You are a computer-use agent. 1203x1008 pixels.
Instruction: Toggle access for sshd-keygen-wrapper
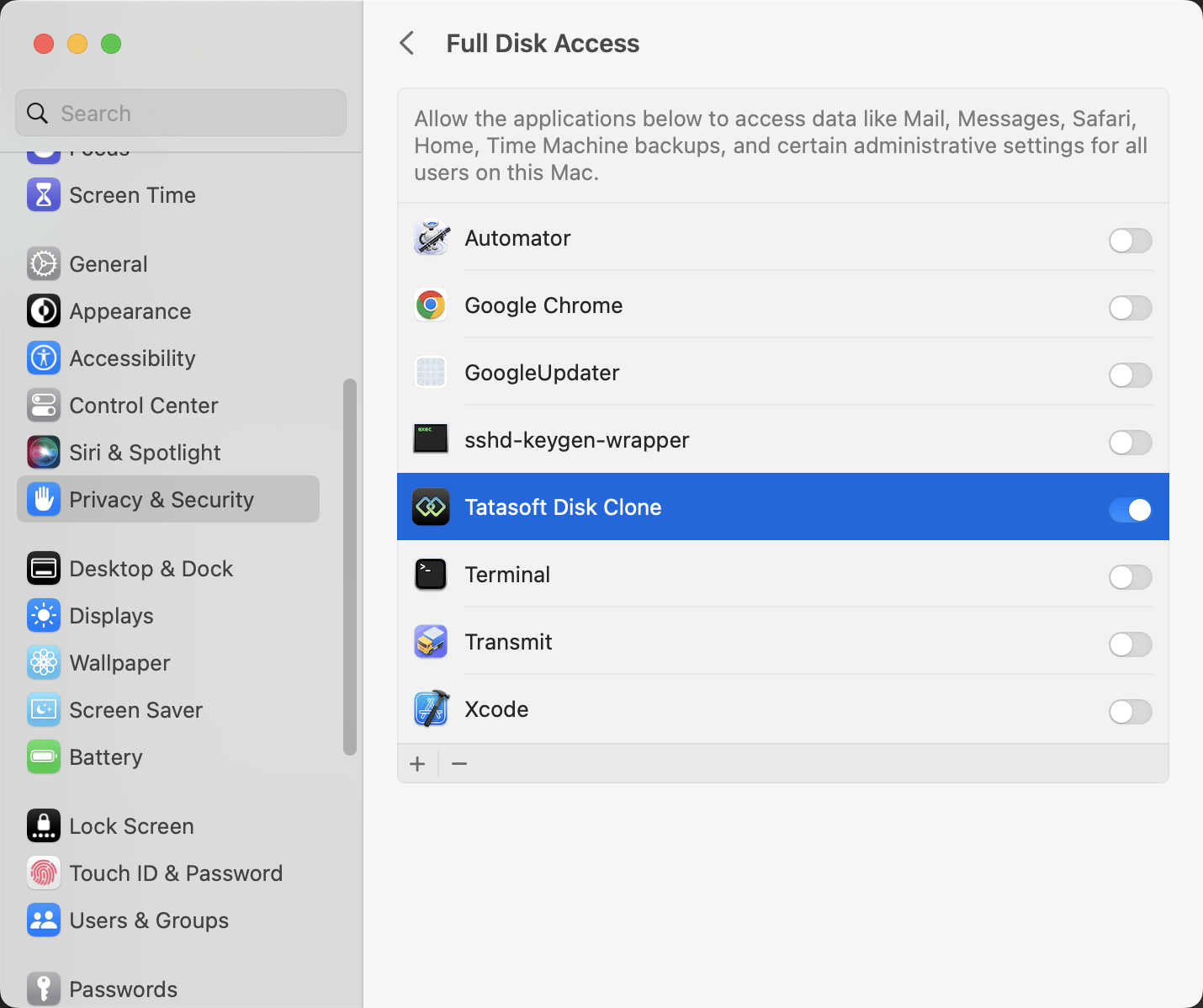1131,443
